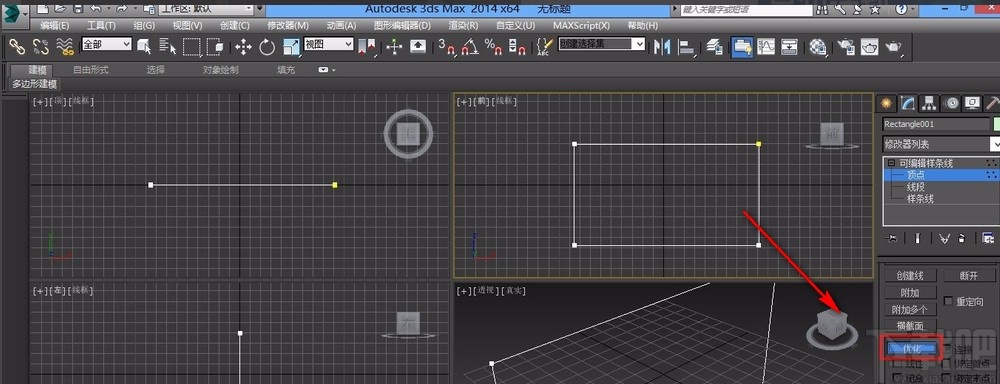Image resolution: width=1000 pixels, height=384 pixels.
Task: Click the object color swatch beside Rectangle001
Action: [996, 124]
